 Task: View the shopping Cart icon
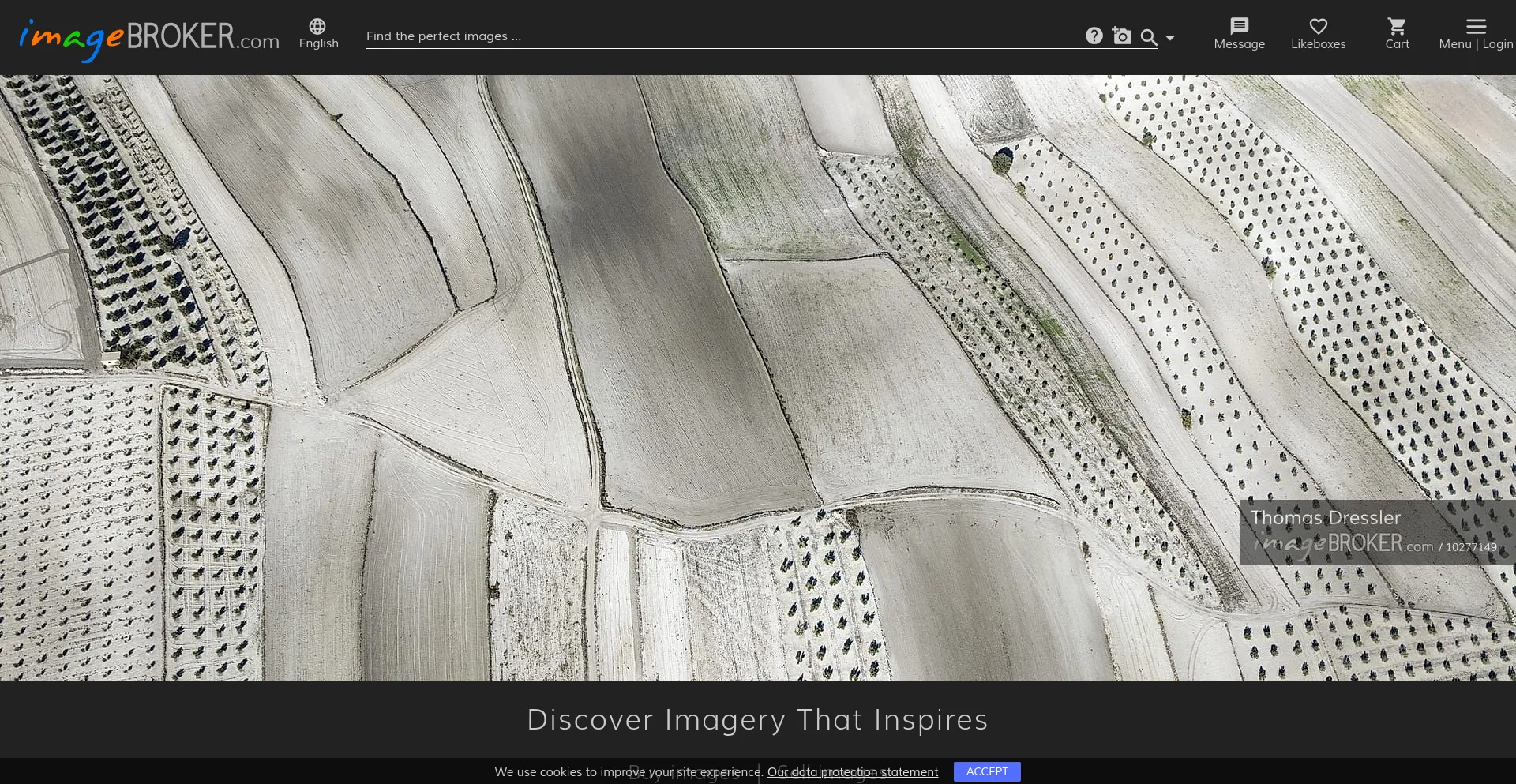pos(1397,24)
